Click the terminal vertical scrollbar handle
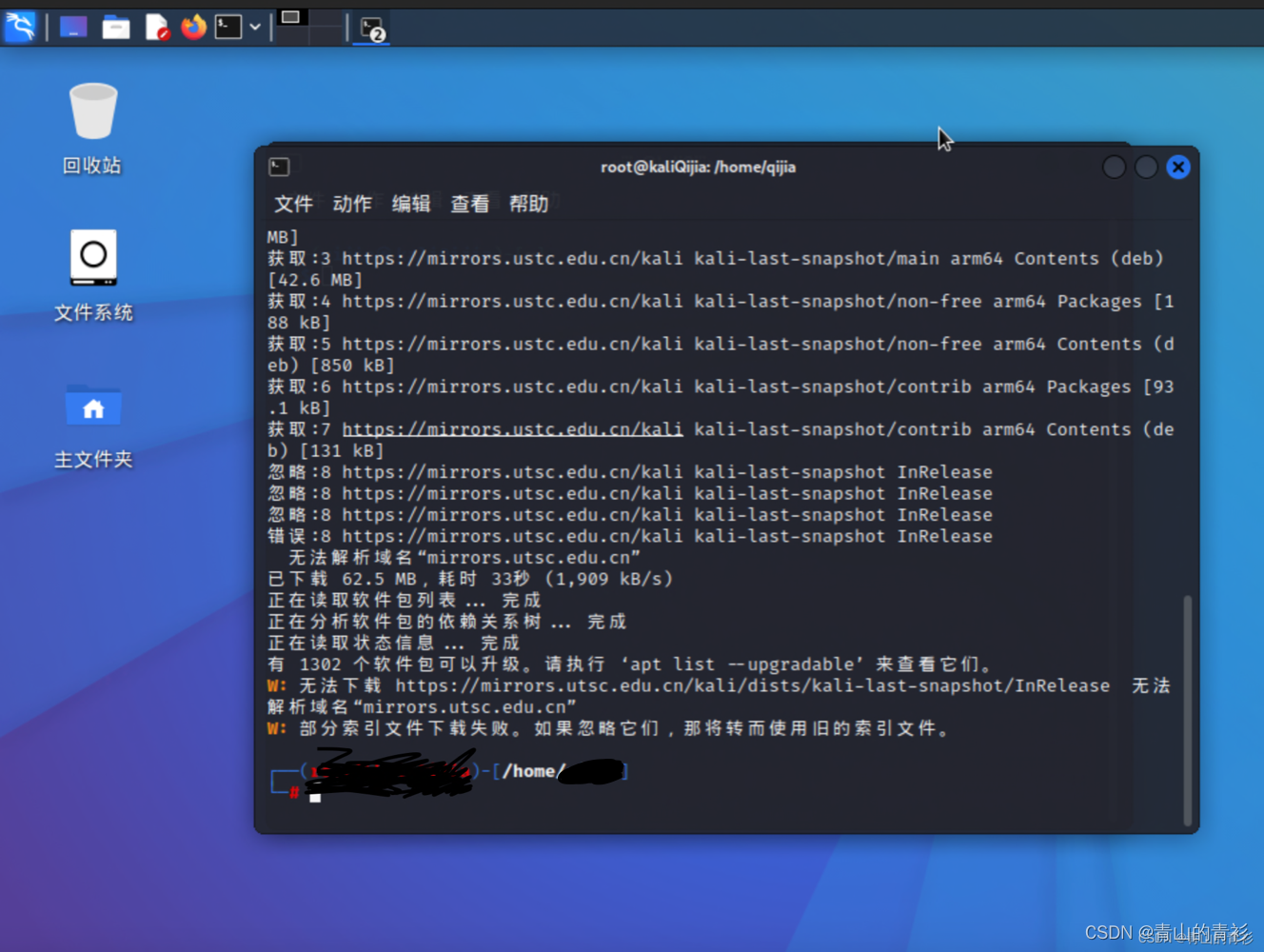The image size is (1264, 952). tap(1187, 710)
